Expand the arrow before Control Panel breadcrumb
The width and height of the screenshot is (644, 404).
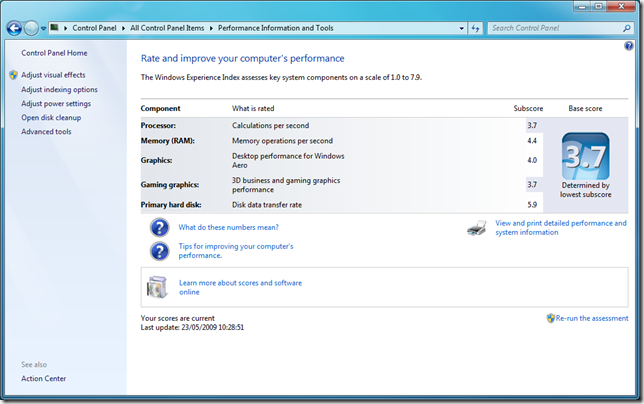tap(65, 28)
